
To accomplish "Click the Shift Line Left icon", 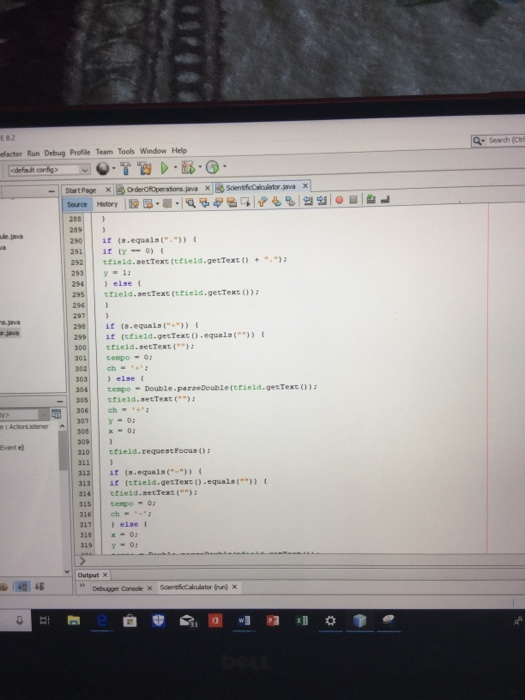I will click(308, 200).
